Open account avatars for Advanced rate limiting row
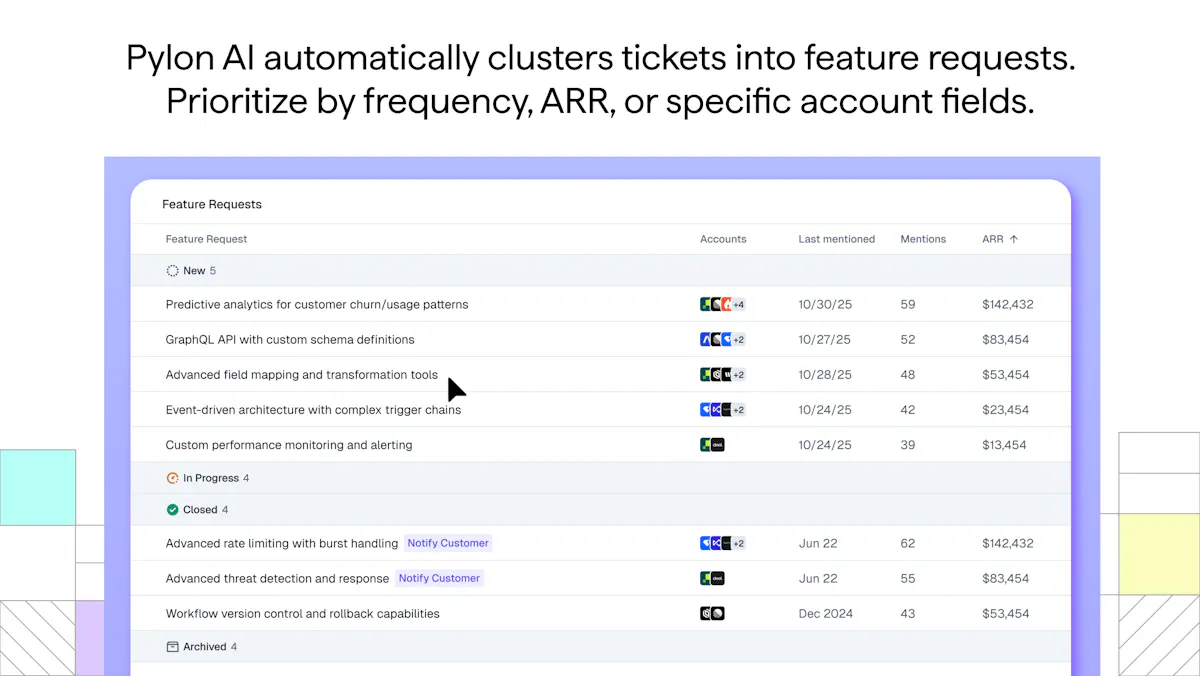The width and height of the screenshot is (1200, 676). click(x=723, y=543)
